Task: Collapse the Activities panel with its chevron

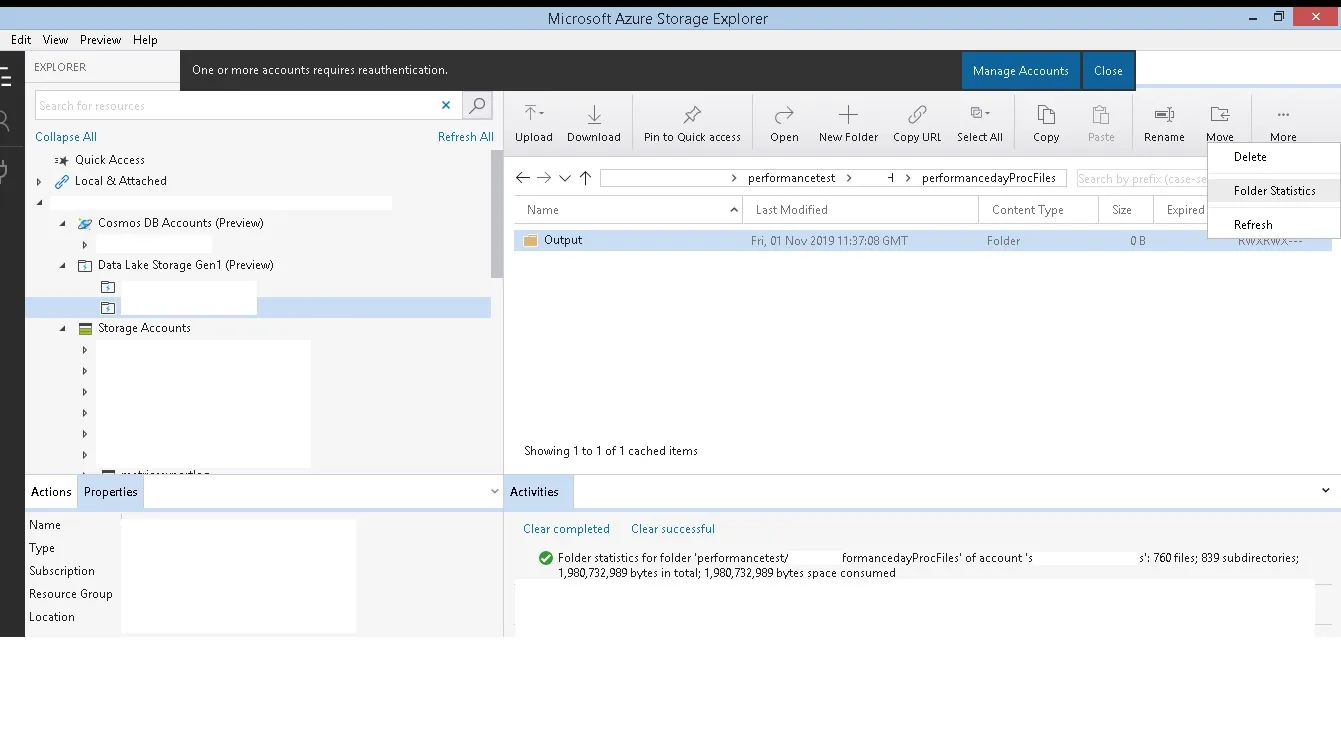Action: tap(1326, 491)
